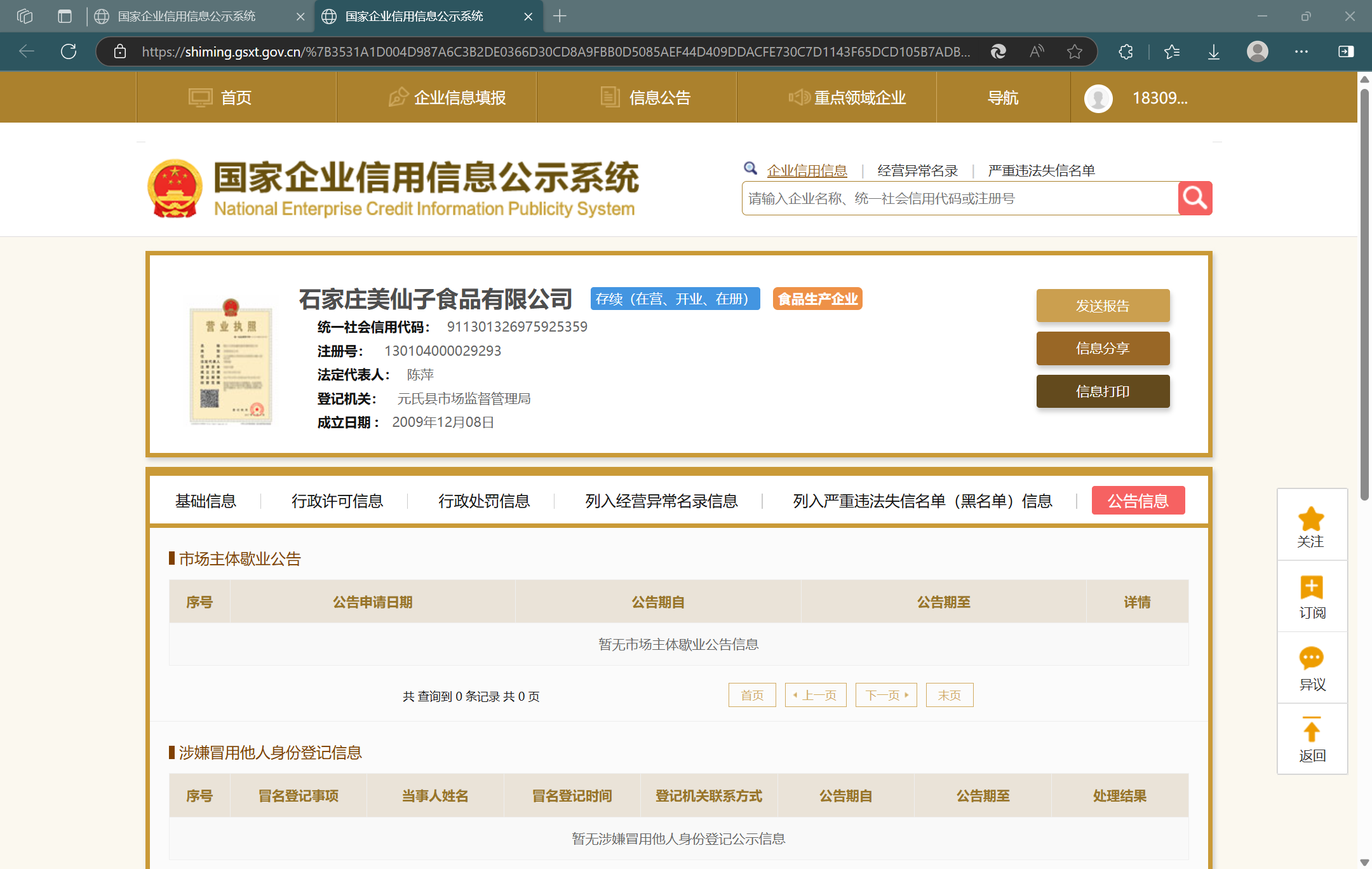Image resolution: width=1372 pixels, height=869 pixels.
Task: Select 经营异常名录 search category
Action: (917, 170)
